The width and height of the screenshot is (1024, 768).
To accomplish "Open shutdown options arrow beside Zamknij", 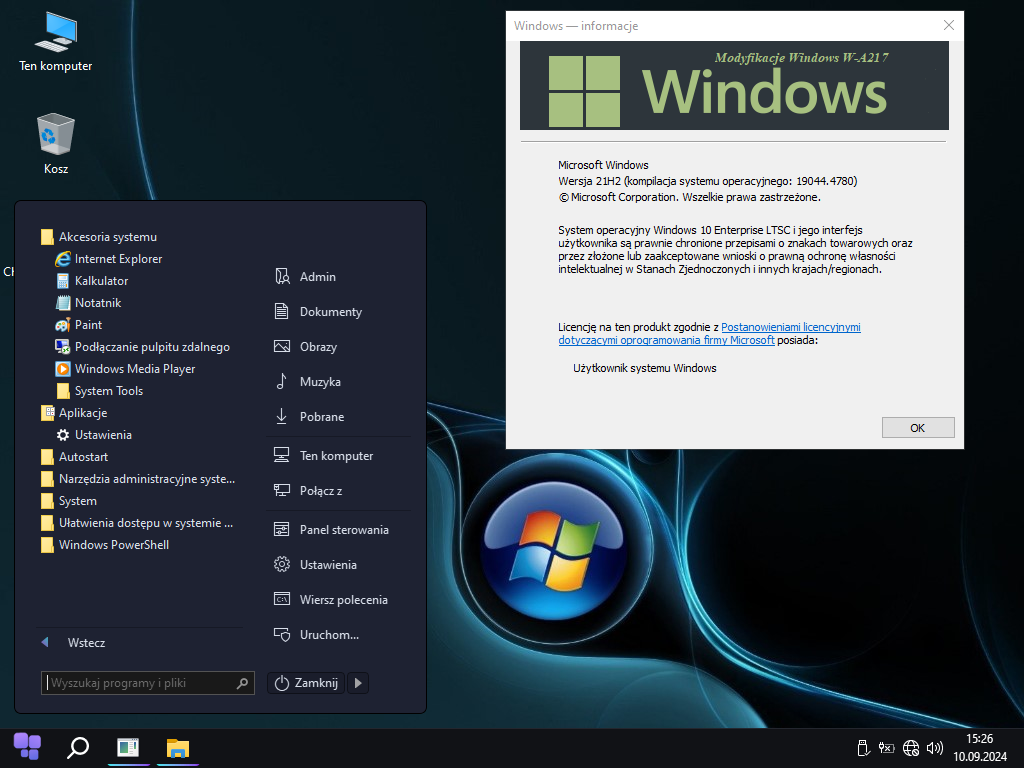I will (x=360, y=683).
